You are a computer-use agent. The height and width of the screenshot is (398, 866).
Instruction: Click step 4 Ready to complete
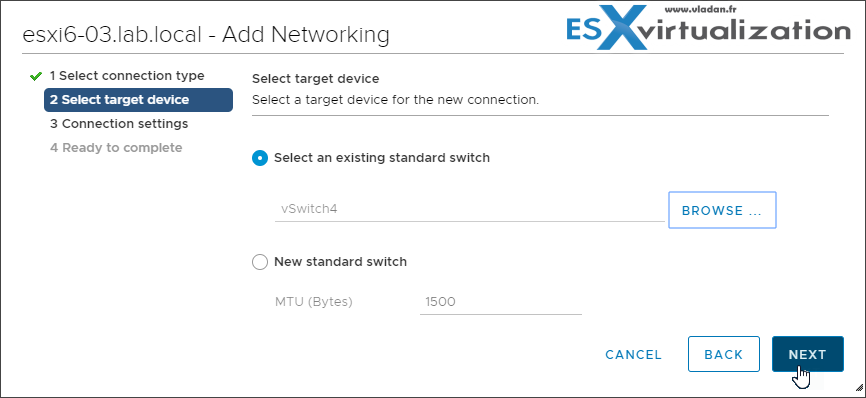point(116,147)
